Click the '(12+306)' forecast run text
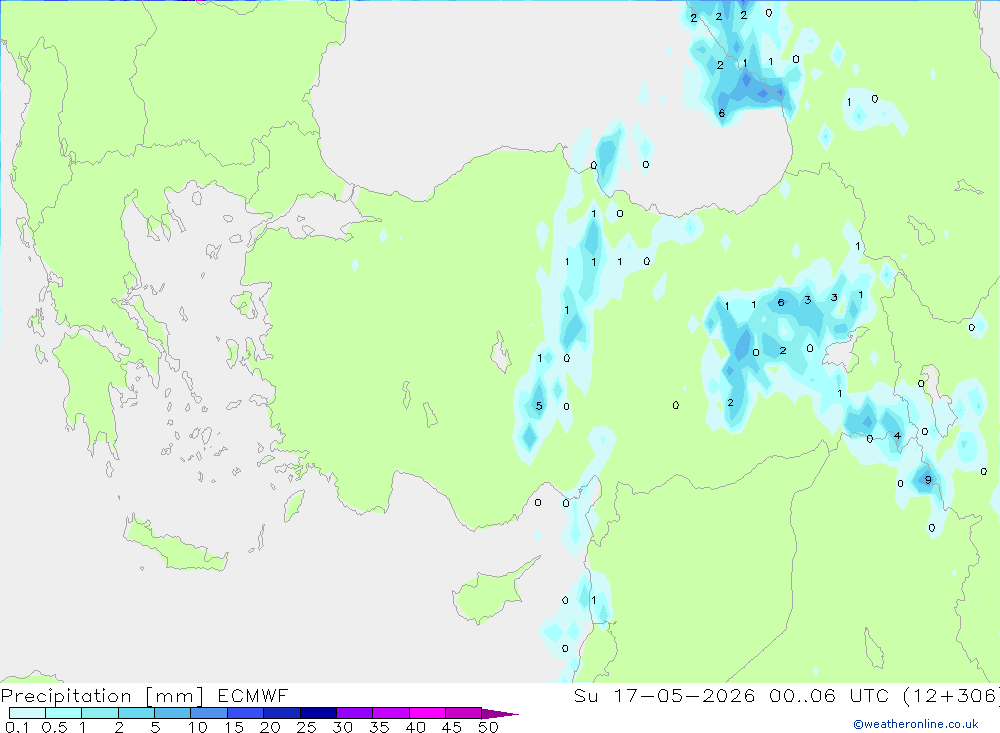The image size is (1000, 733). point(953,695)
